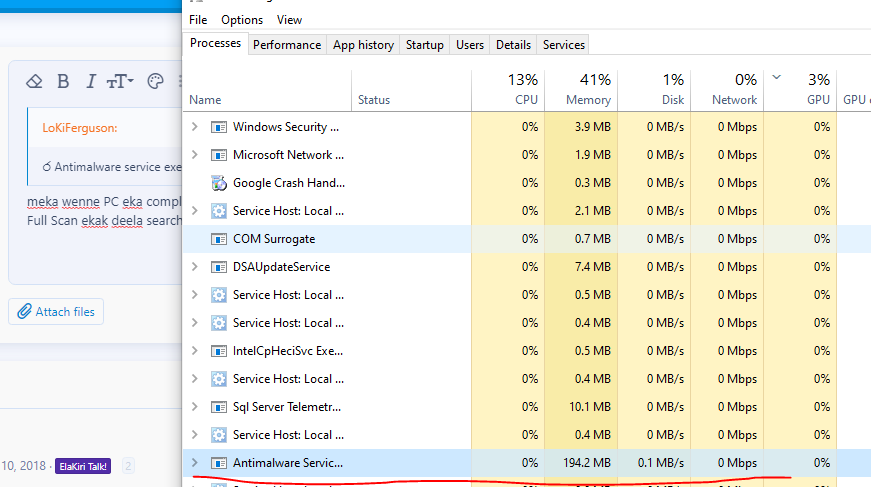The height and width of the screenshot is (487, 871).
Task: Expand Service Host row using 2.1 MB
Action: 195,210
